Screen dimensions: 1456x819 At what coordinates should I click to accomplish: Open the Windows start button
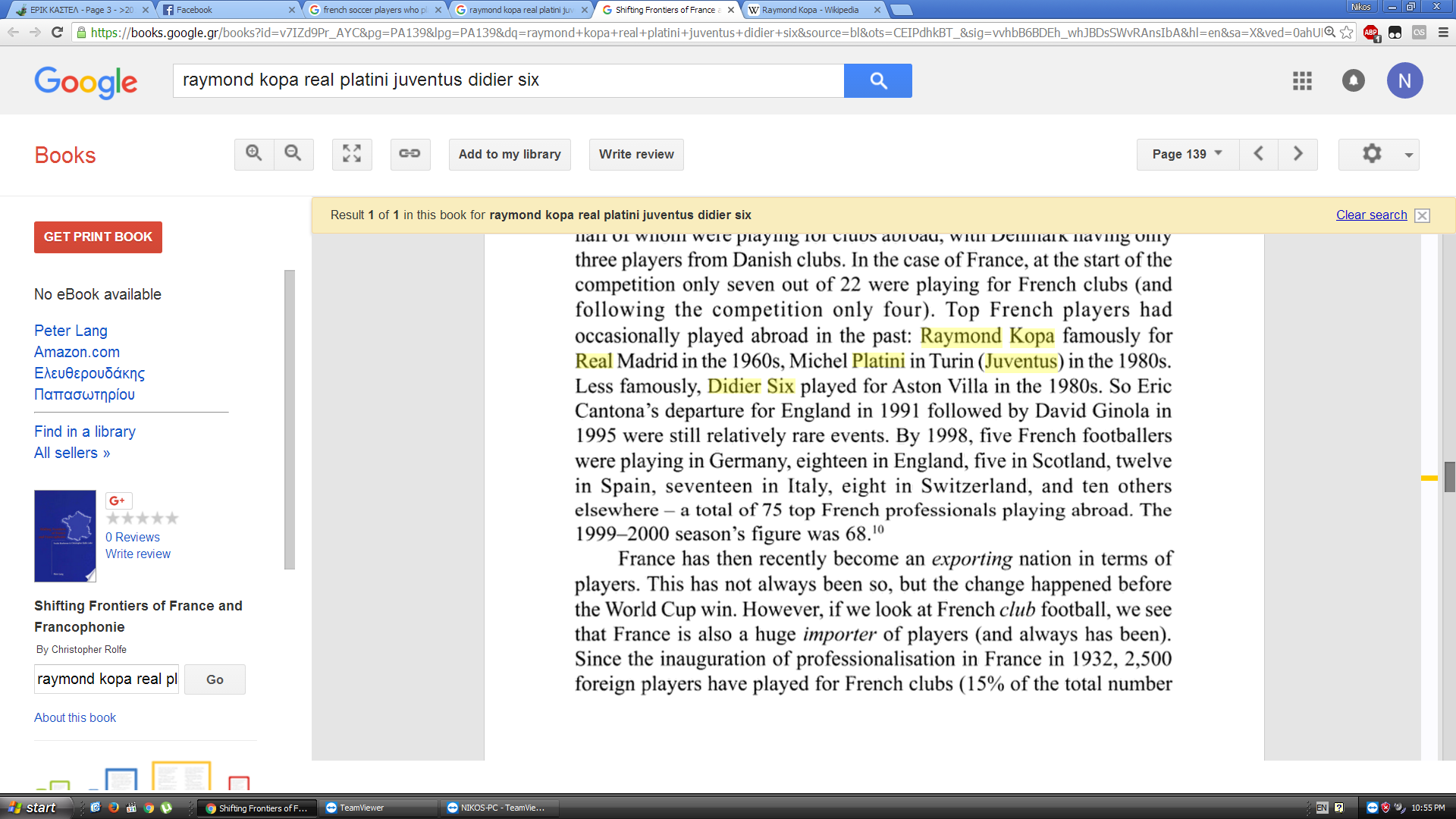pyautogui.click(x=36, y=808)
